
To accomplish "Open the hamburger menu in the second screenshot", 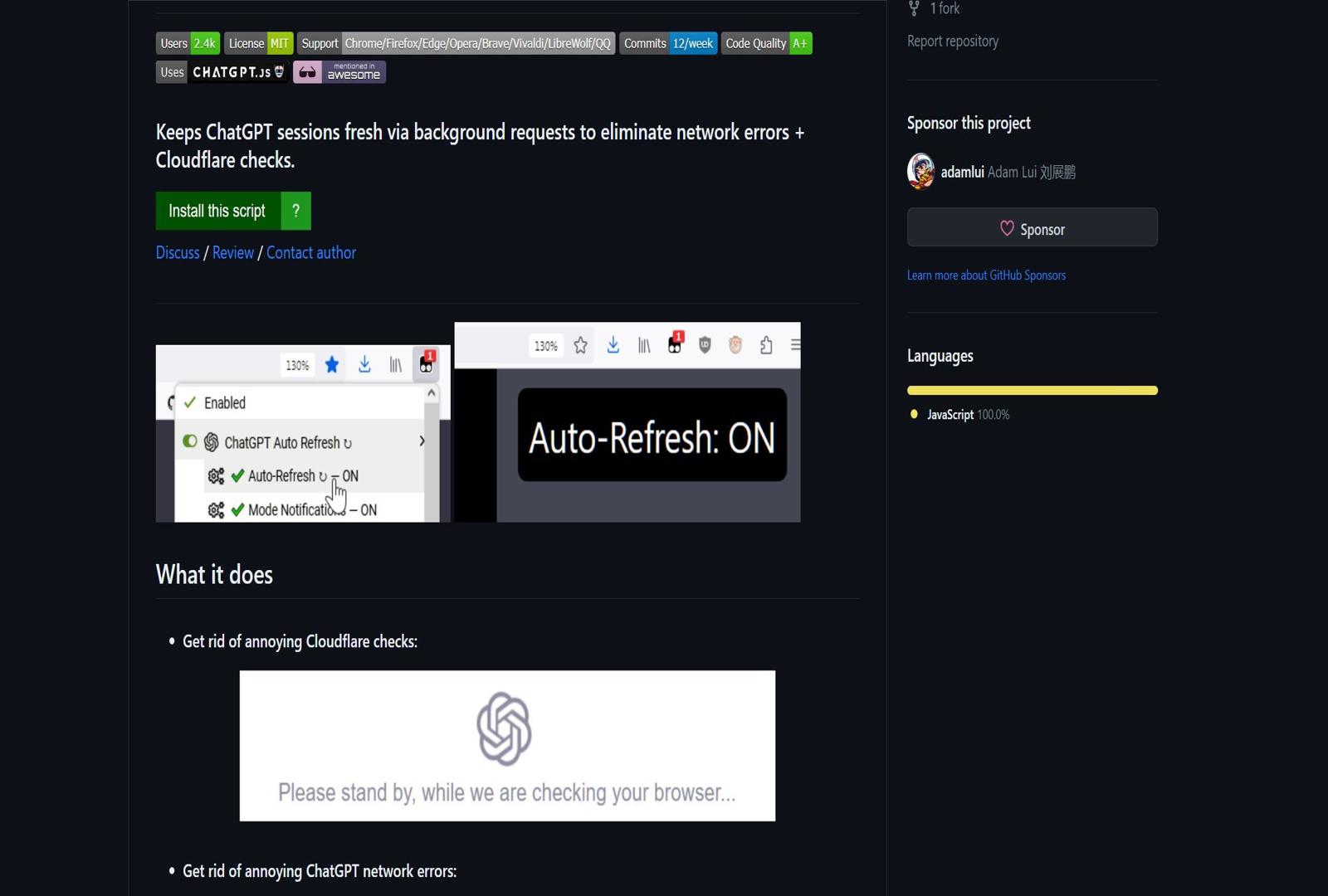I will (795, 346).
